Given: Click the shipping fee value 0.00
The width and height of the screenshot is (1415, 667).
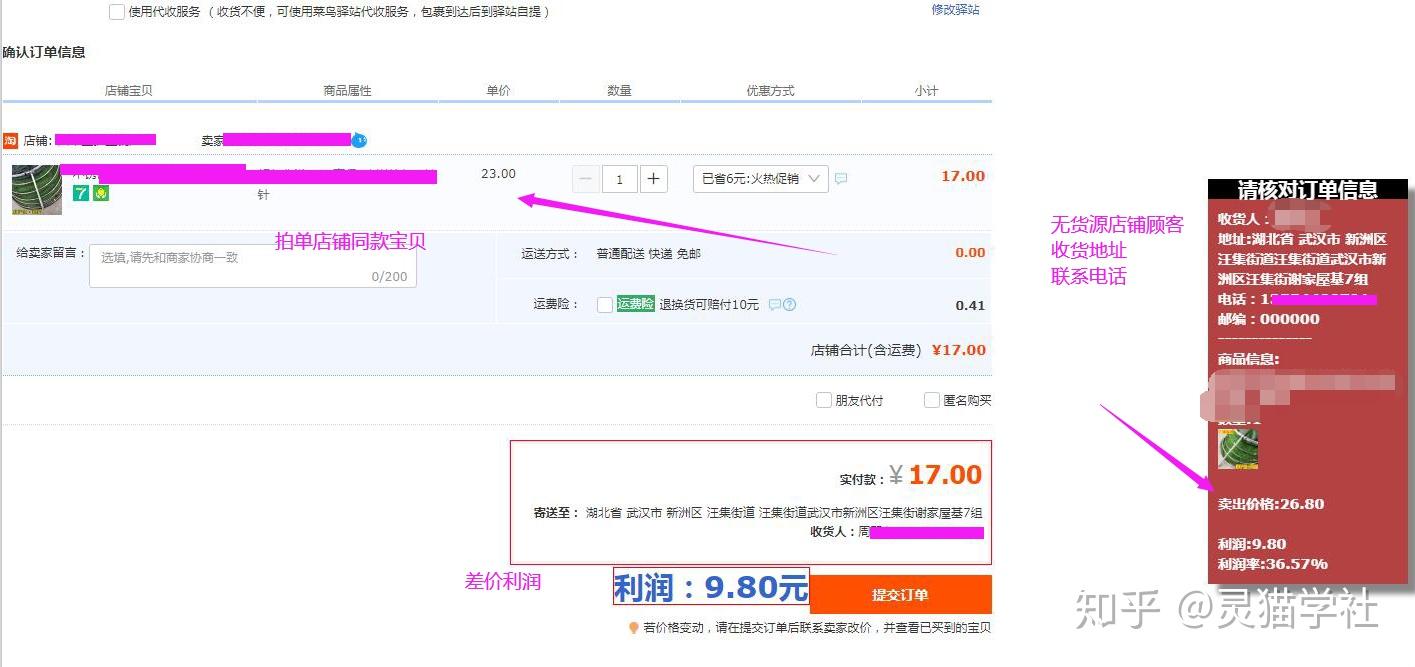Looking at the screenshot, I should coord(970,253).
